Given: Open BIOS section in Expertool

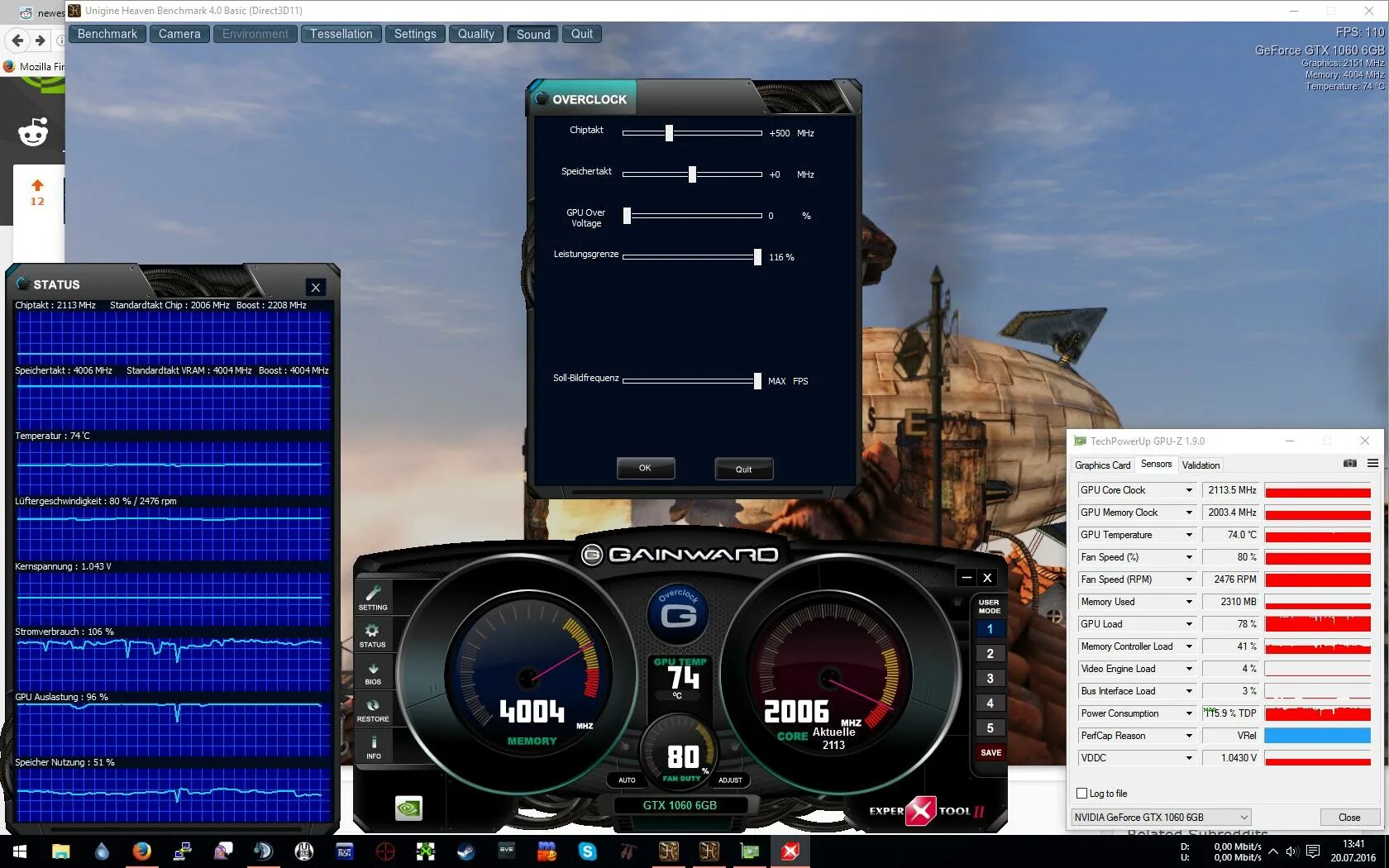Looking at the screenshot, I should pos(373,673).
